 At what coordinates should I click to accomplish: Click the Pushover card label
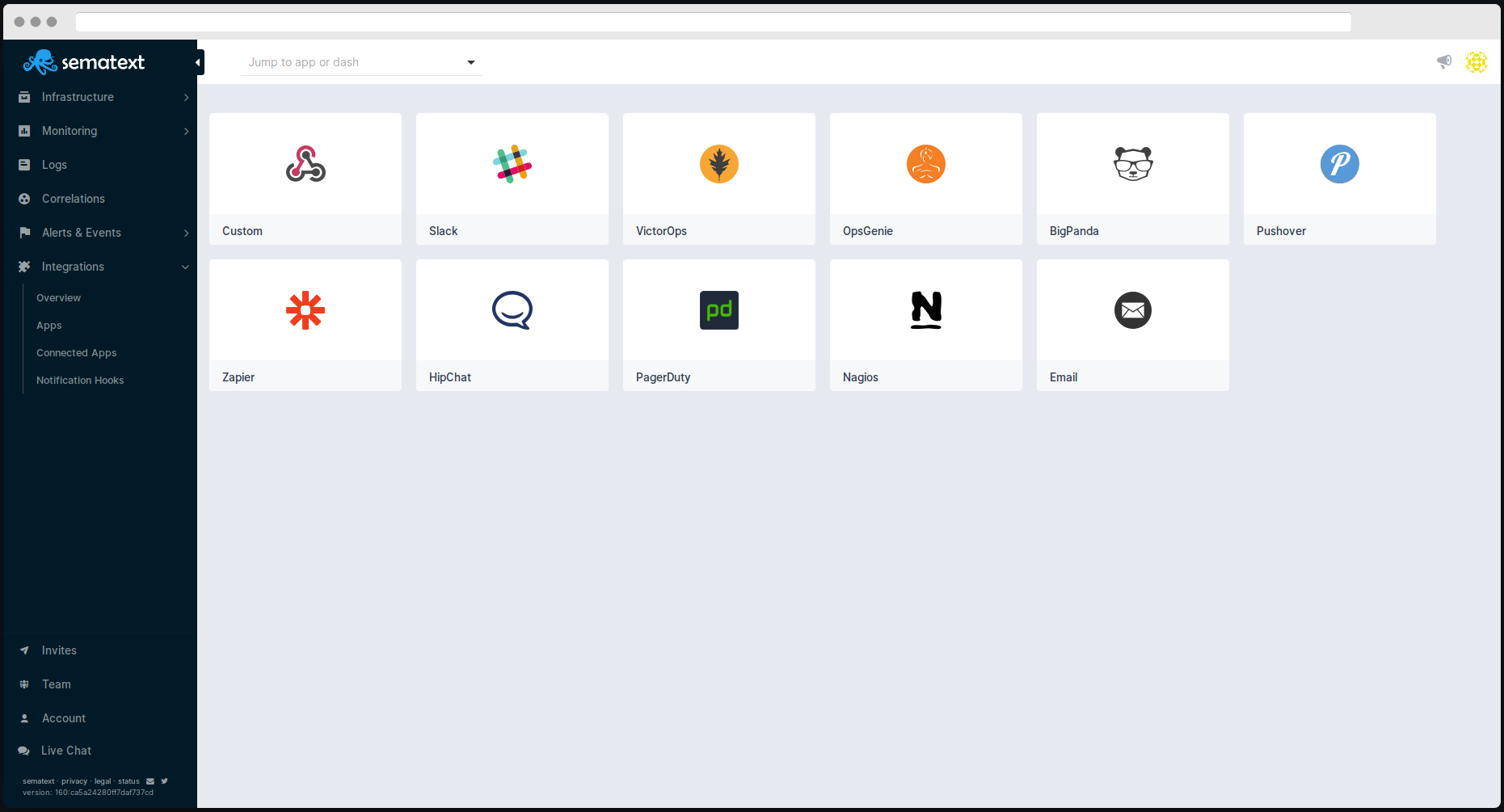[x=1281, y=231]
